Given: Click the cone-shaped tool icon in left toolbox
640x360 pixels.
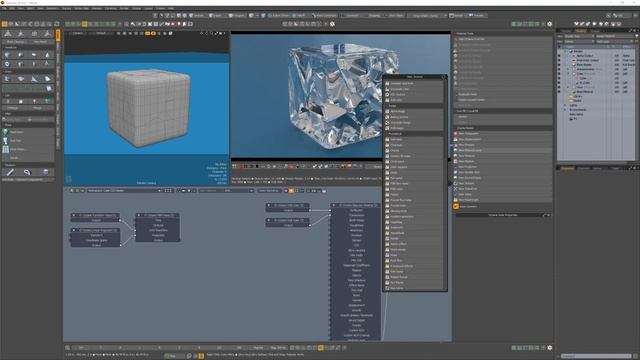Looking at the screenshot, I should 47,54.
